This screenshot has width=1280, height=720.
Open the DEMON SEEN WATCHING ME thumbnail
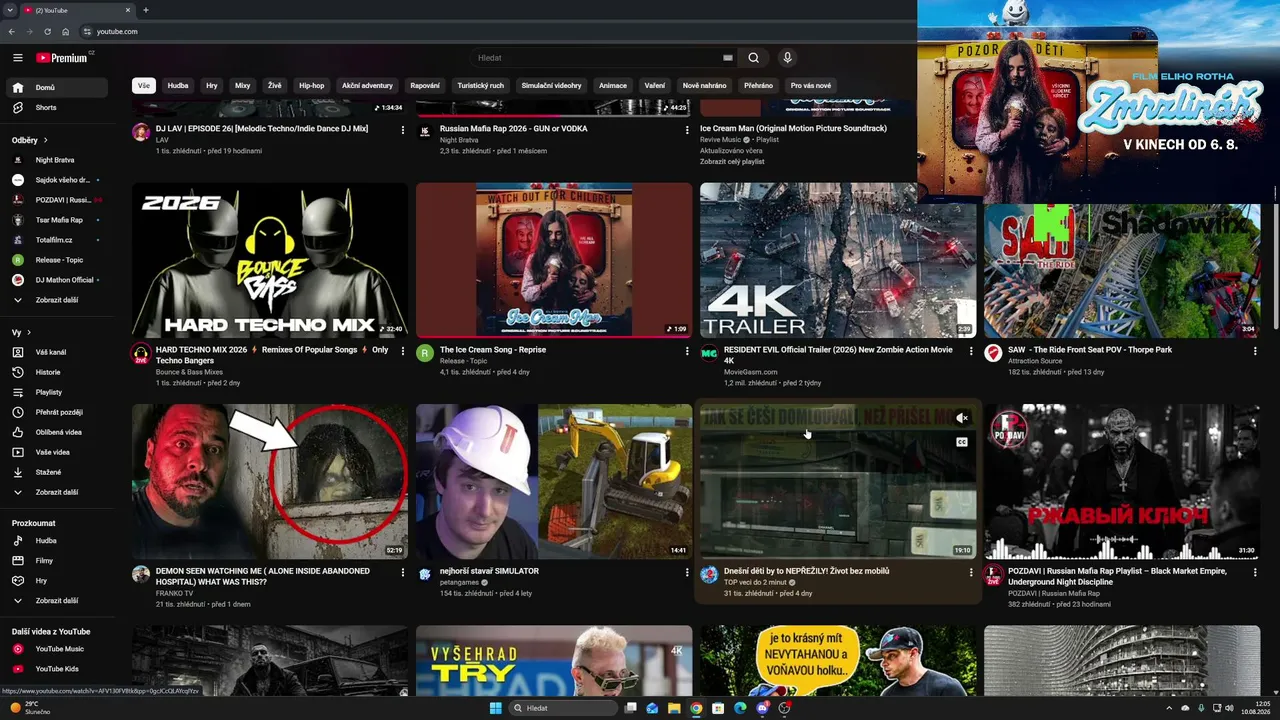[270, 481]
